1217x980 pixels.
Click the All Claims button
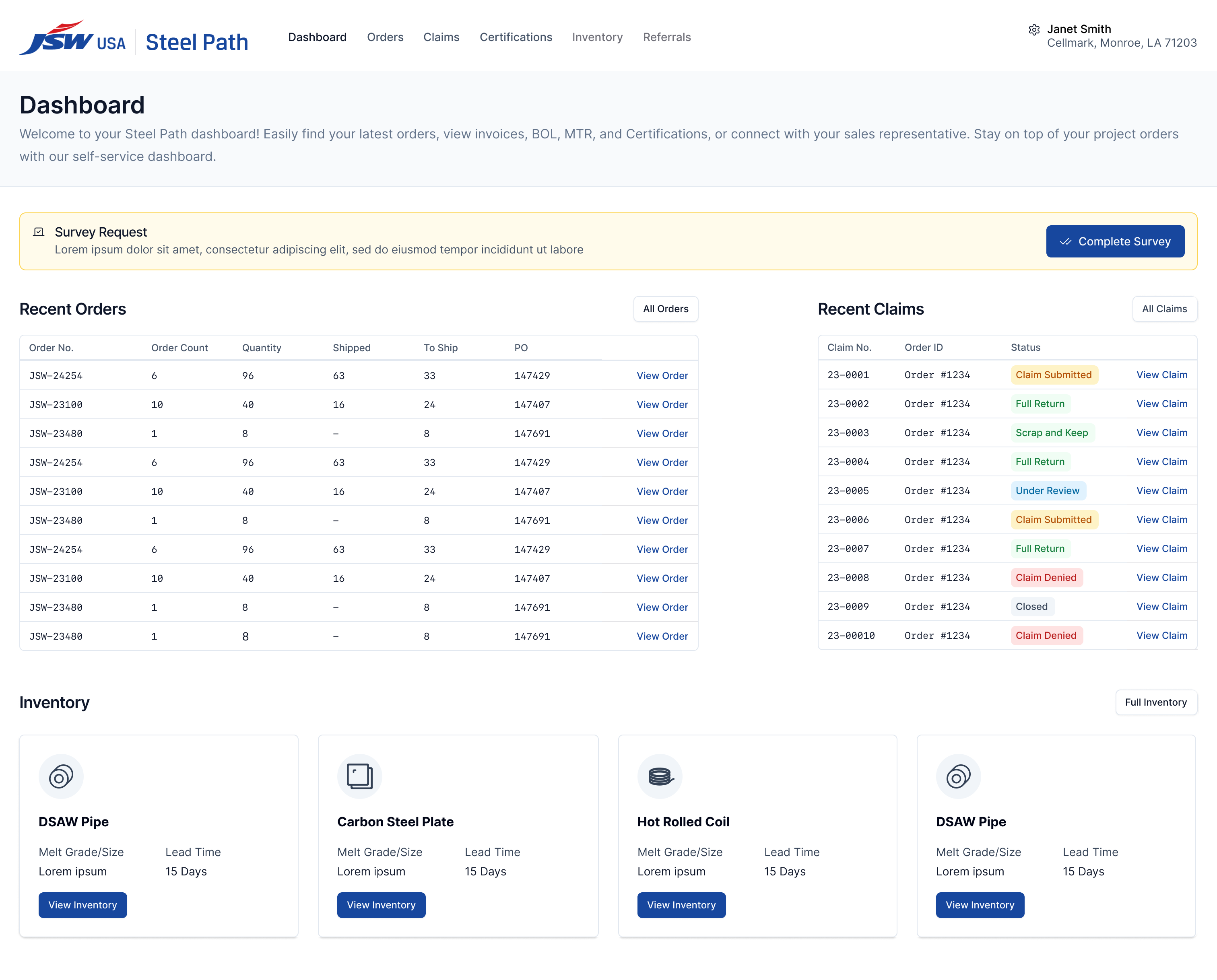coord(1164,309)
